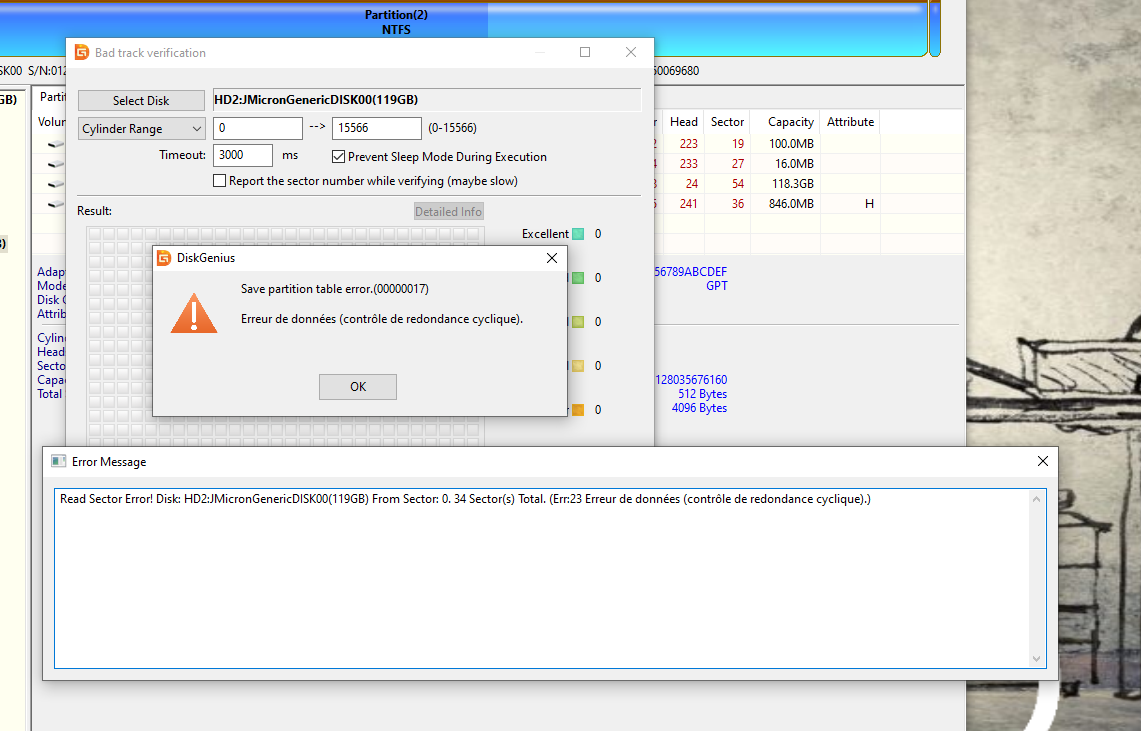
Task: Select the drive icon in the first volume row
Action: point(56,144)
